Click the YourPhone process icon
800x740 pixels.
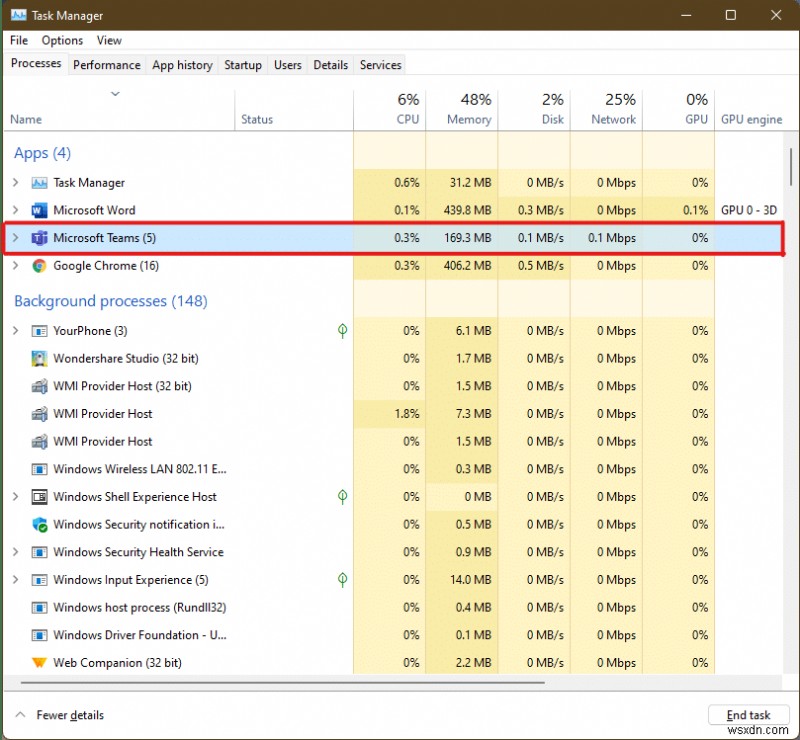[39, 331]
